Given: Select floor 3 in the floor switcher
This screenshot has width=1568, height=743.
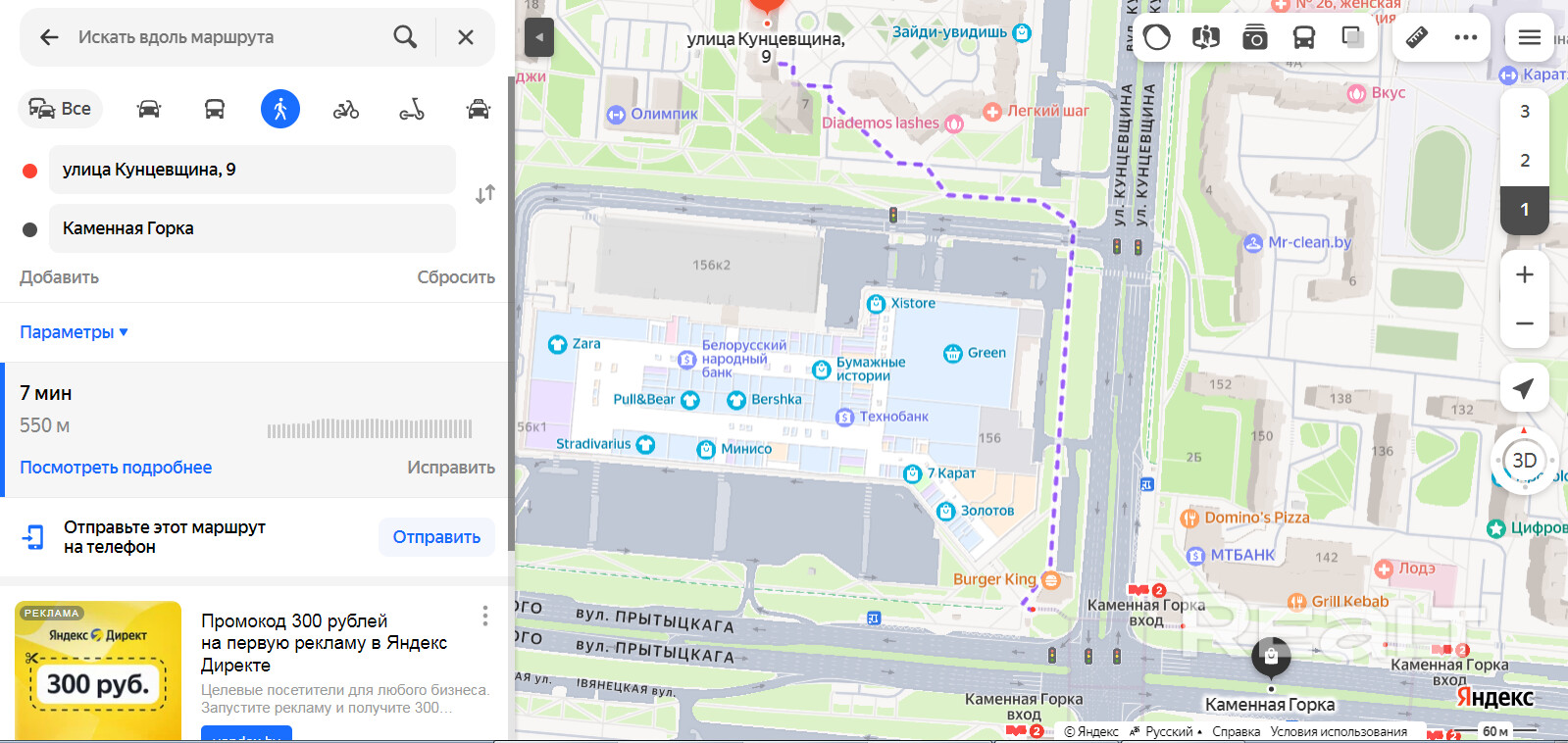Looking at the screenshot, I should coord(1525,112).
